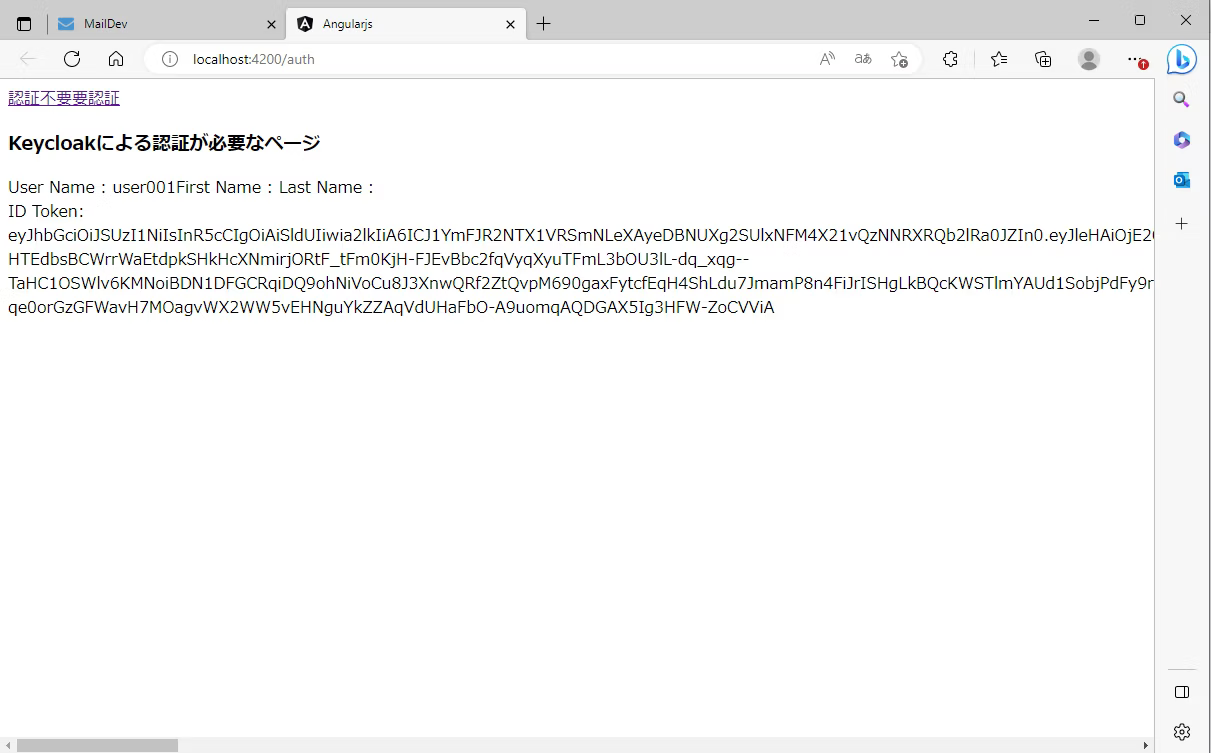Viewport: 1211px width, 753px height.
Task: Switch to the MailDev tab
Action: point(165,24)
